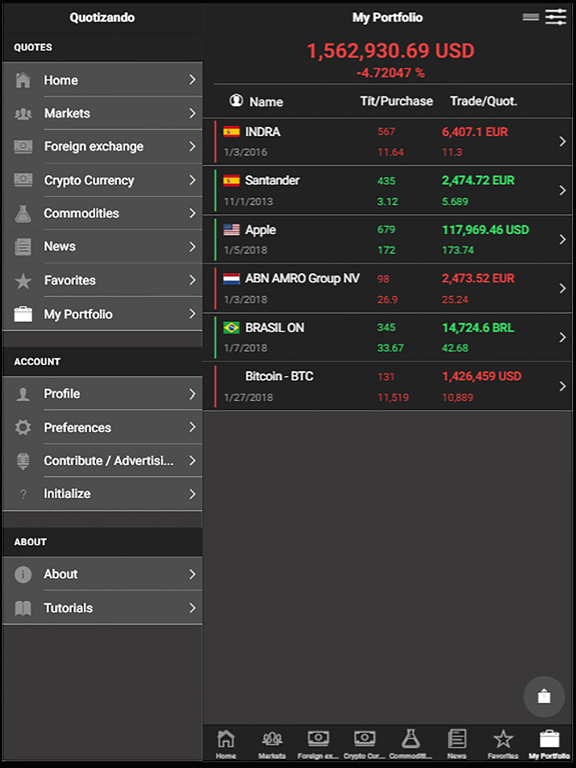Click the chevron next to Preferences

[192, 427]
